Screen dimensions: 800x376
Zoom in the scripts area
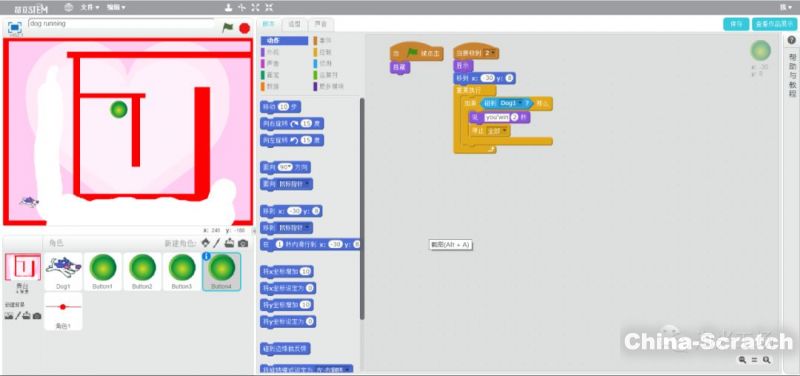(x=767, y=360)
